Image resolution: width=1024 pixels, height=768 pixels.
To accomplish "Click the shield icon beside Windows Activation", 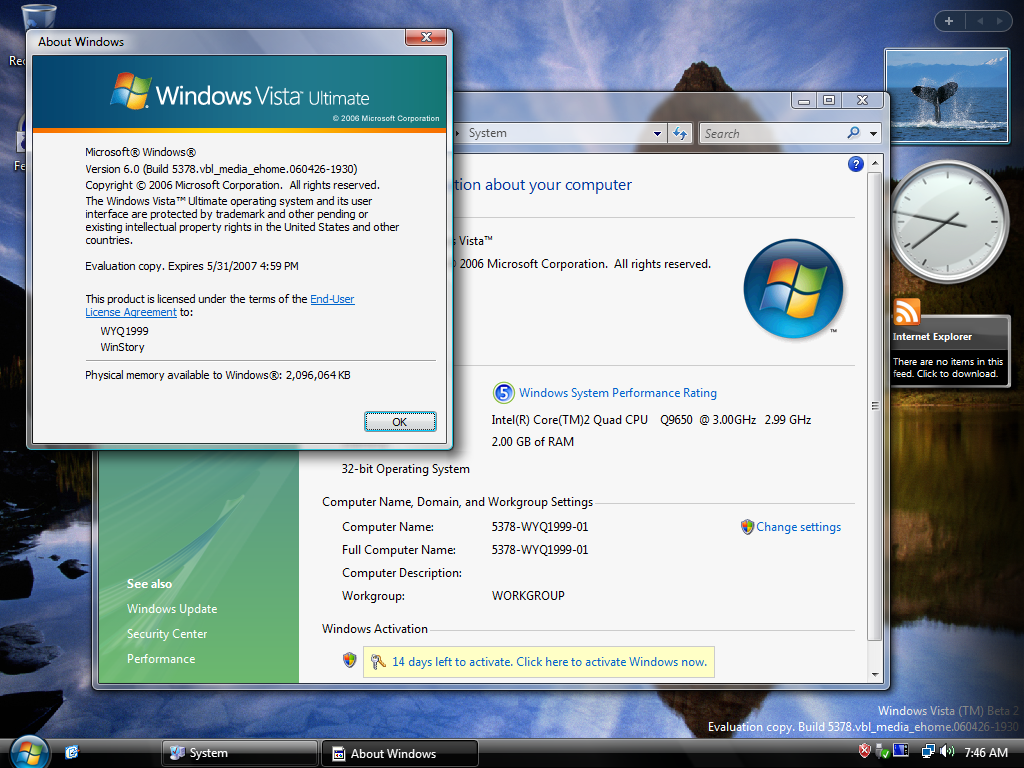I will pyautogui.click(x=349, y=660).
